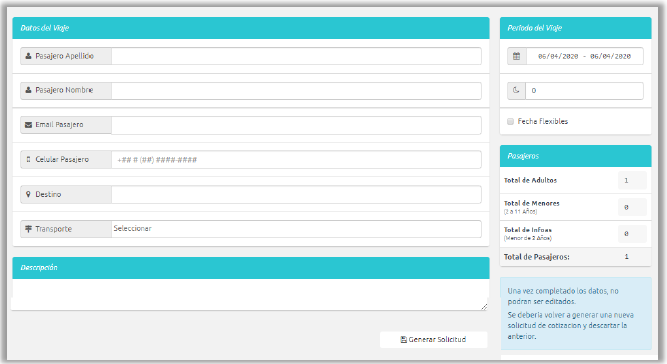Grab the Descripción textarea resize handle

click(x=484, y=307)
